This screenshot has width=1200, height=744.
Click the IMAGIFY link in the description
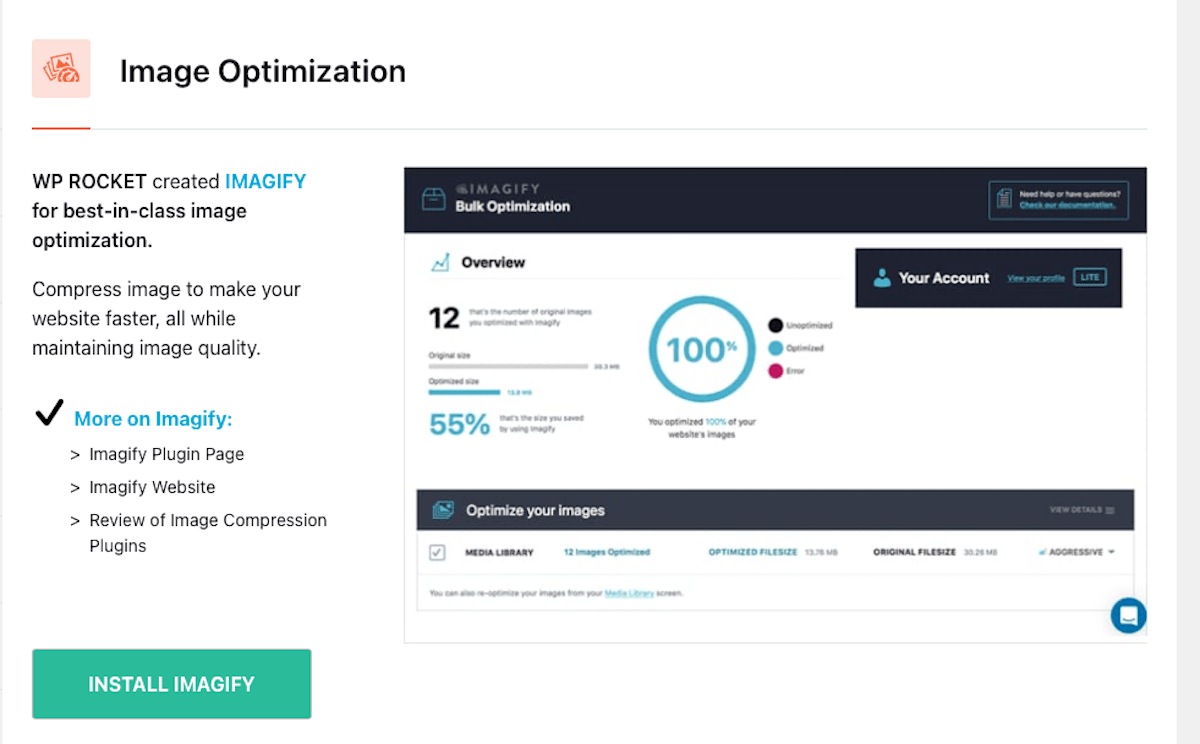265,182
